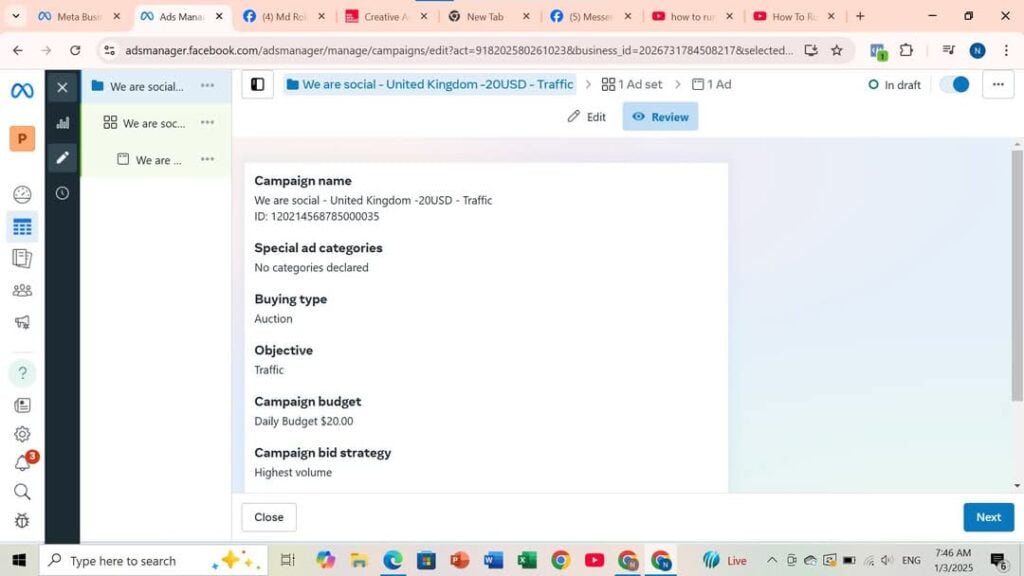Click the Close button
Viewport: 1024px width, 576px height.
click(x=269, y=517)
